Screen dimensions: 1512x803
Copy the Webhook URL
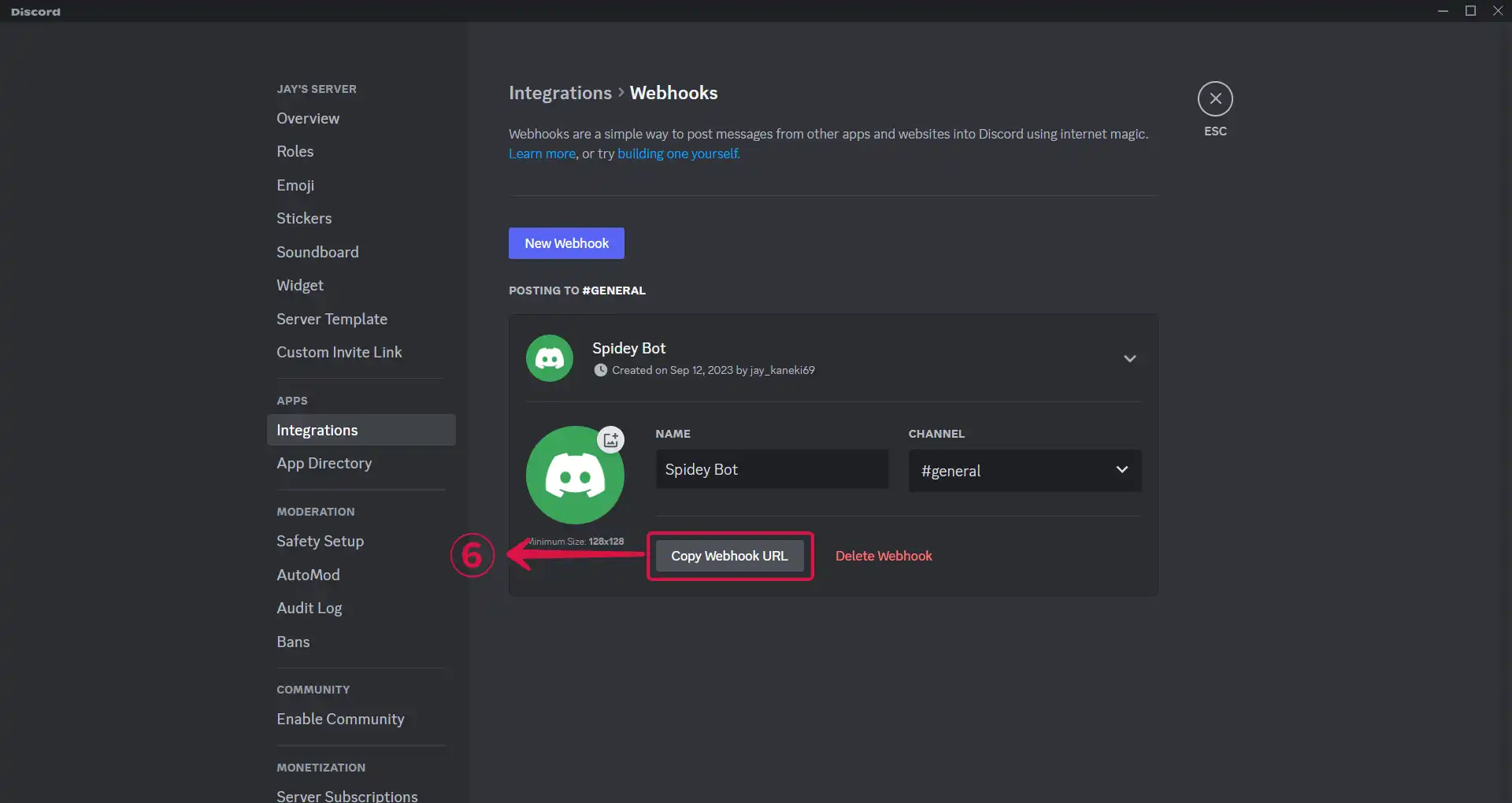point(729,556)
